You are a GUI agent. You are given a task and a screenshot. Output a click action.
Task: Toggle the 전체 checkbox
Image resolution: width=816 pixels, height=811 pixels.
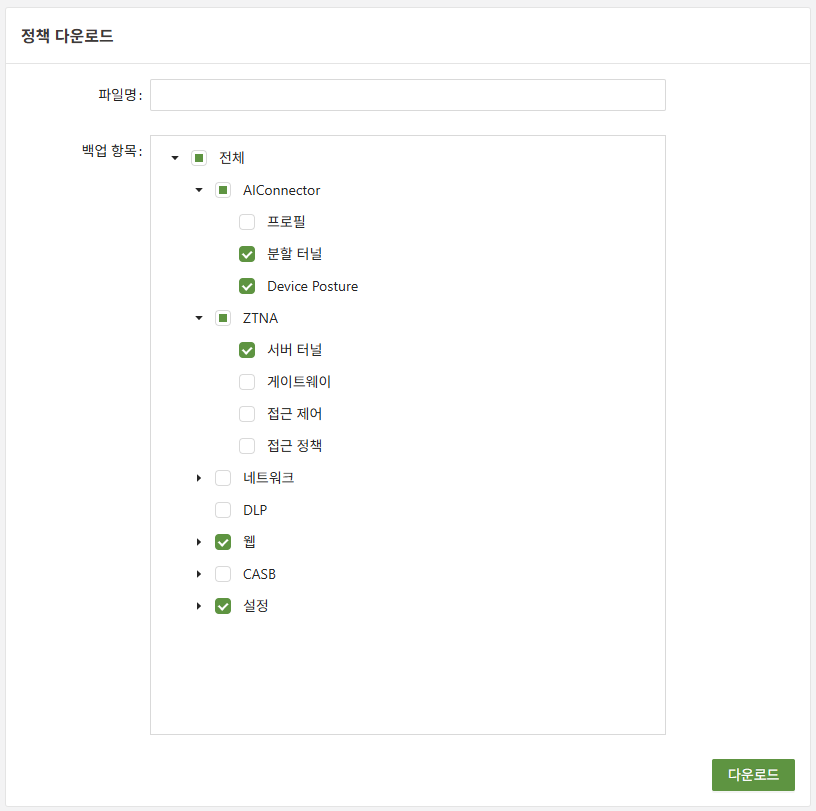199,158
